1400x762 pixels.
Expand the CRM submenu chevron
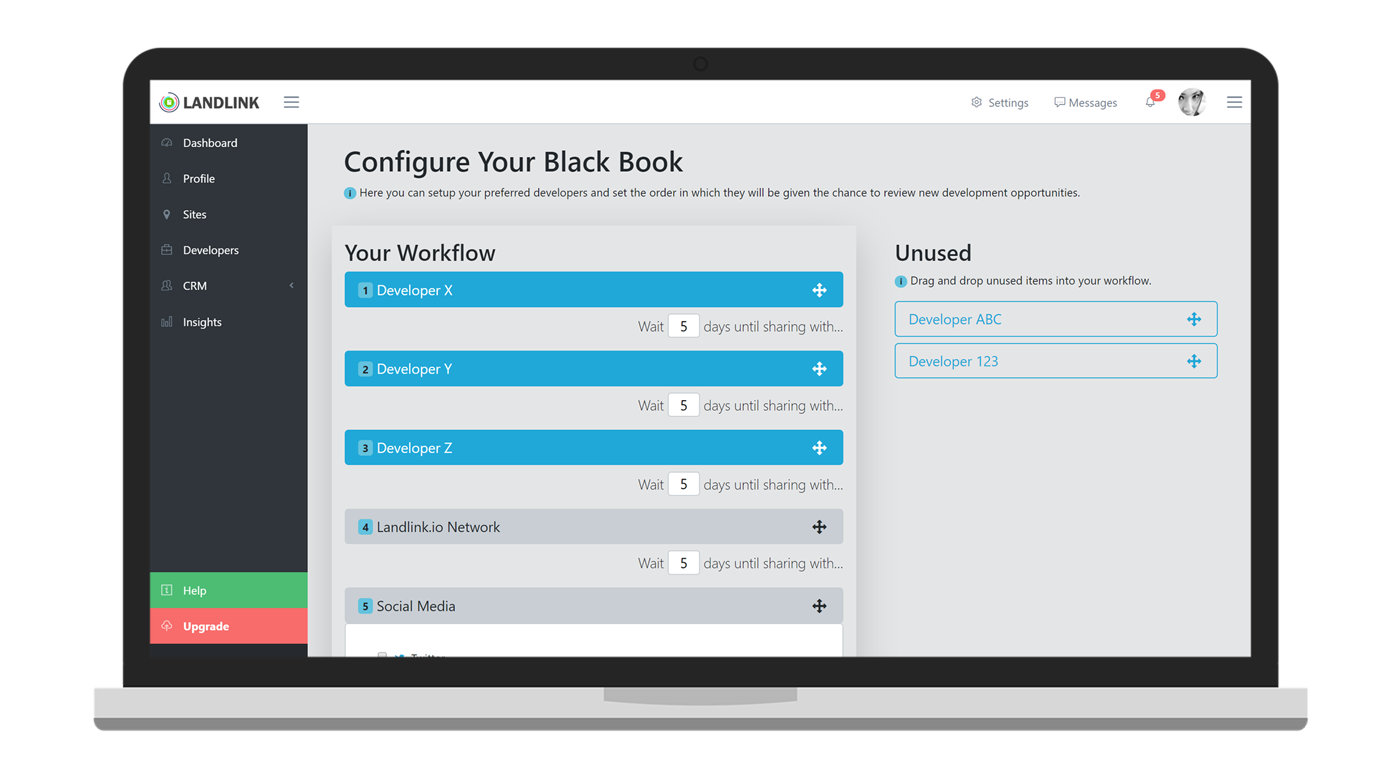coord(292,286)
